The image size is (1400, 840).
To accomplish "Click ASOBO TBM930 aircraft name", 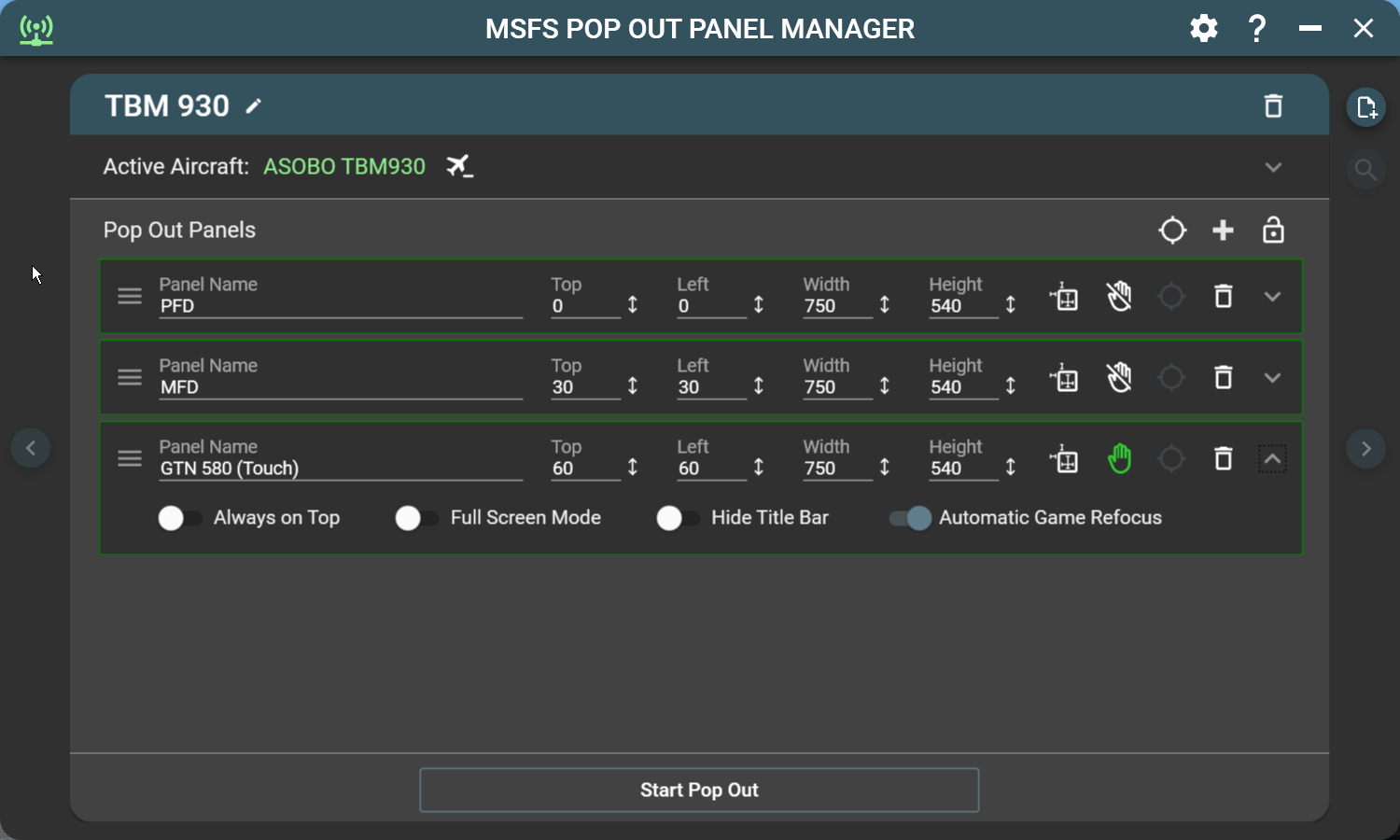I will tap(344, 167).
